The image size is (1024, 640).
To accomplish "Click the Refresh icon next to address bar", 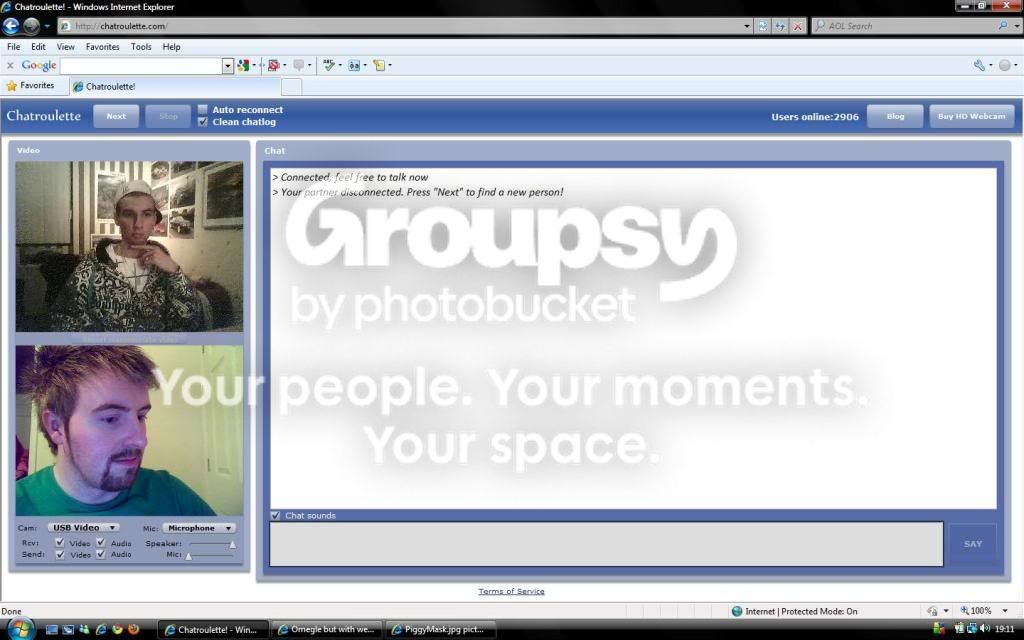I will coord(780,26).
